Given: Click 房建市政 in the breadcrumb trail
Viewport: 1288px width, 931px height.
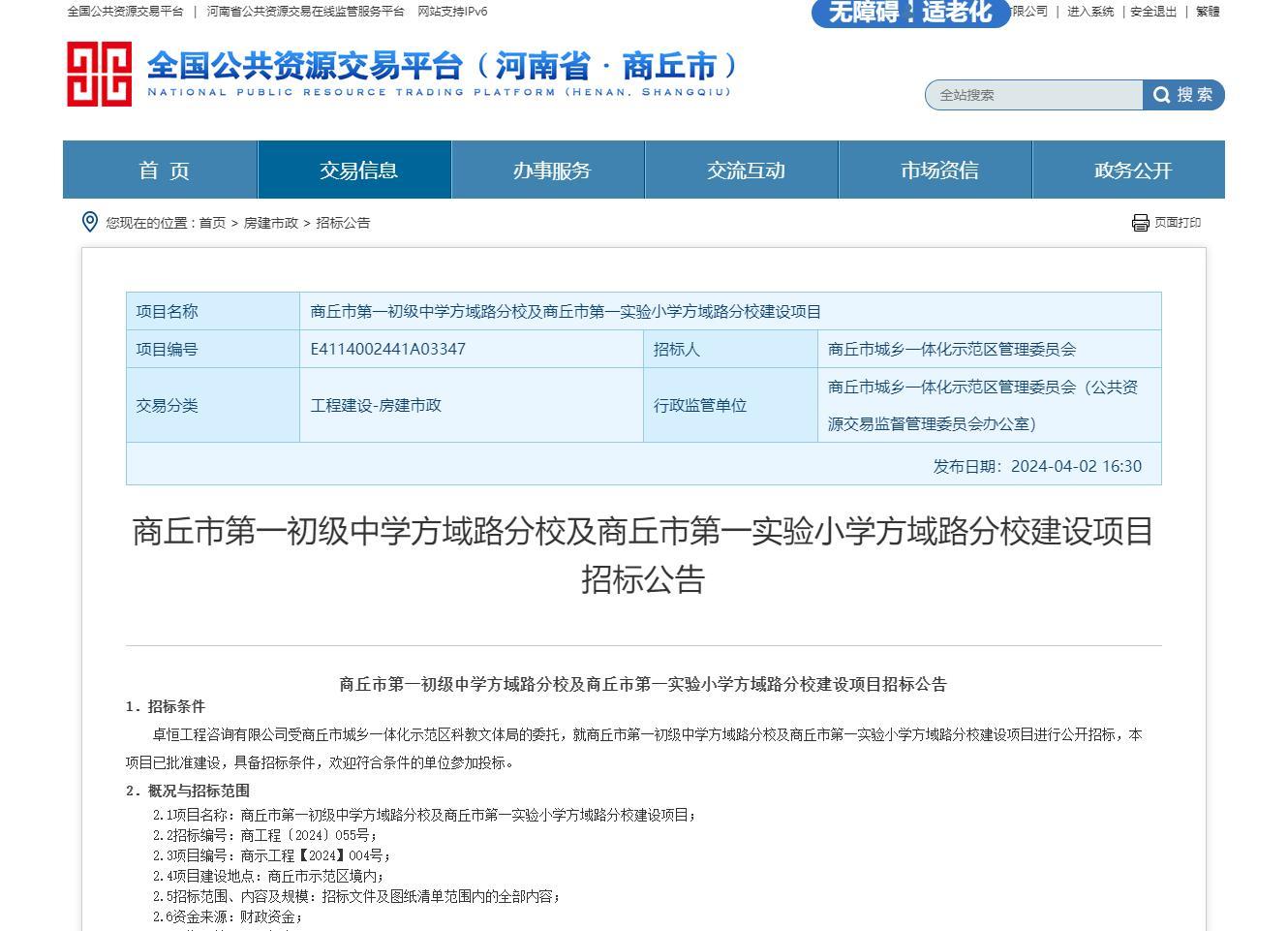Looking at the screenshot, I should pos(271,223).
